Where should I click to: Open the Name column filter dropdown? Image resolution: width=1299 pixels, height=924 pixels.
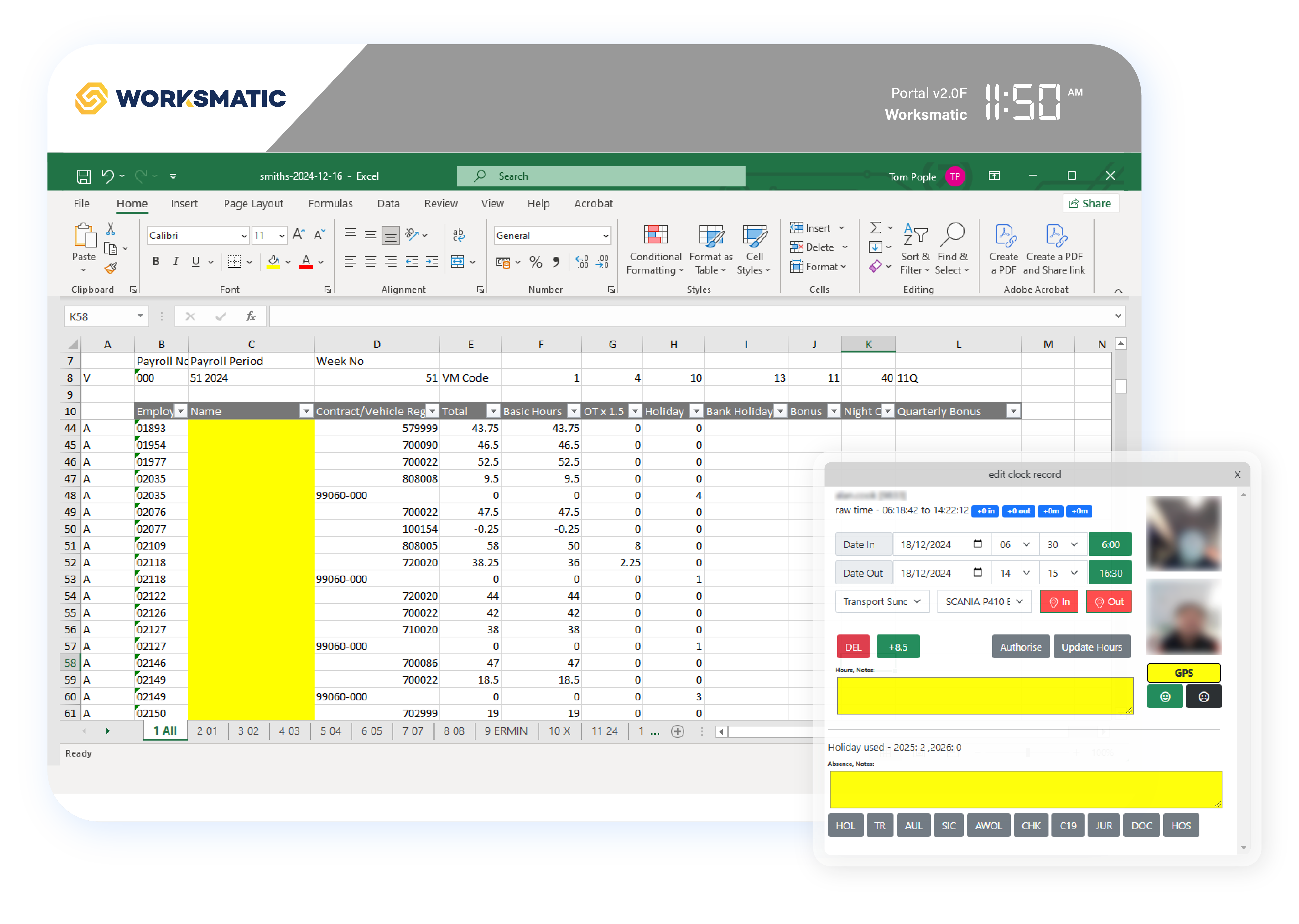tap(306, 411)
